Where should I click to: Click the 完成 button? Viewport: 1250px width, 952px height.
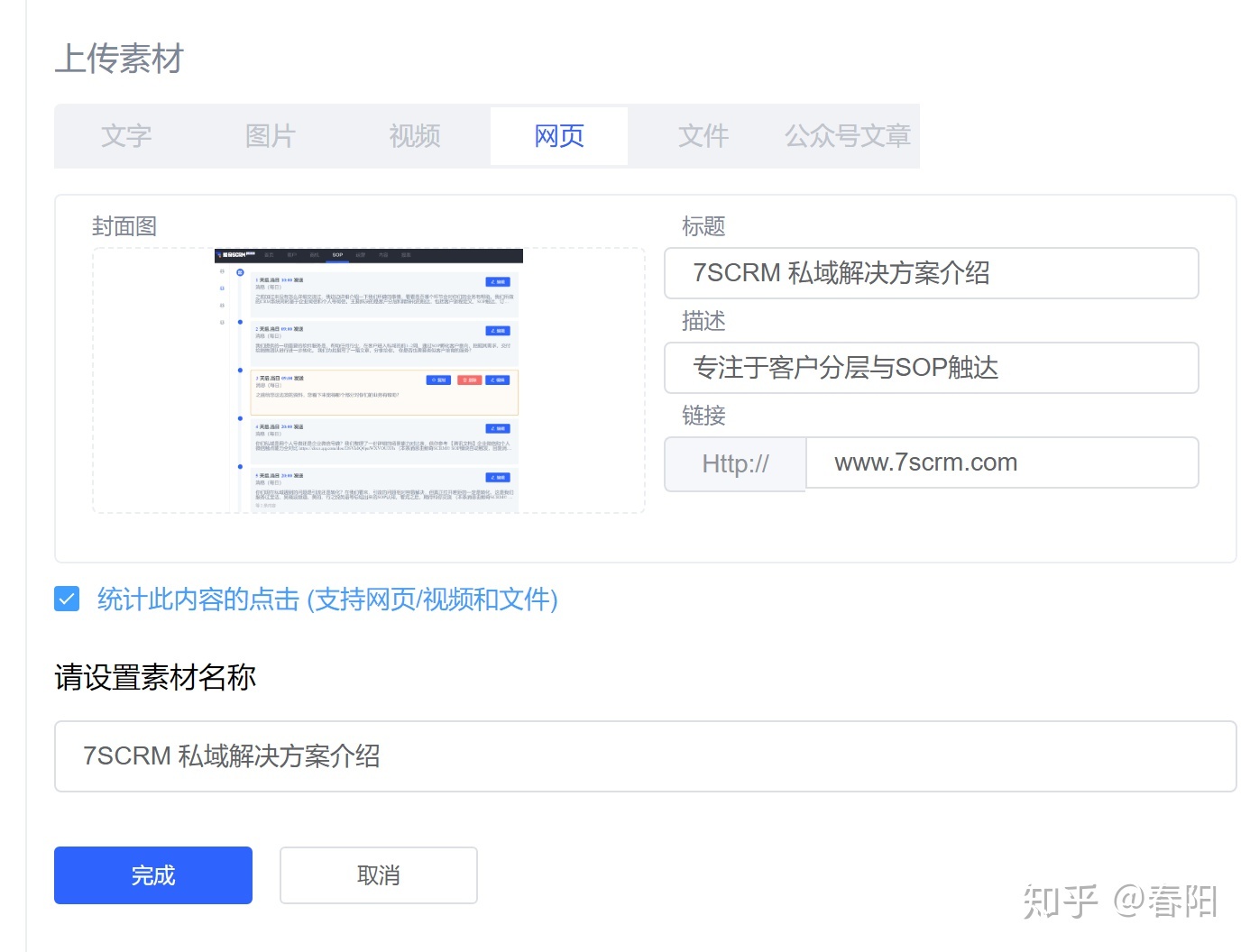(x=153, y=875)
